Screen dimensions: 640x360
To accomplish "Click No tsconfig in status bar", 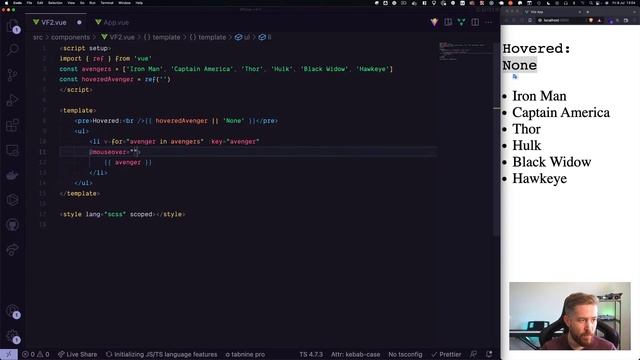I will click(x=405, y=354).
